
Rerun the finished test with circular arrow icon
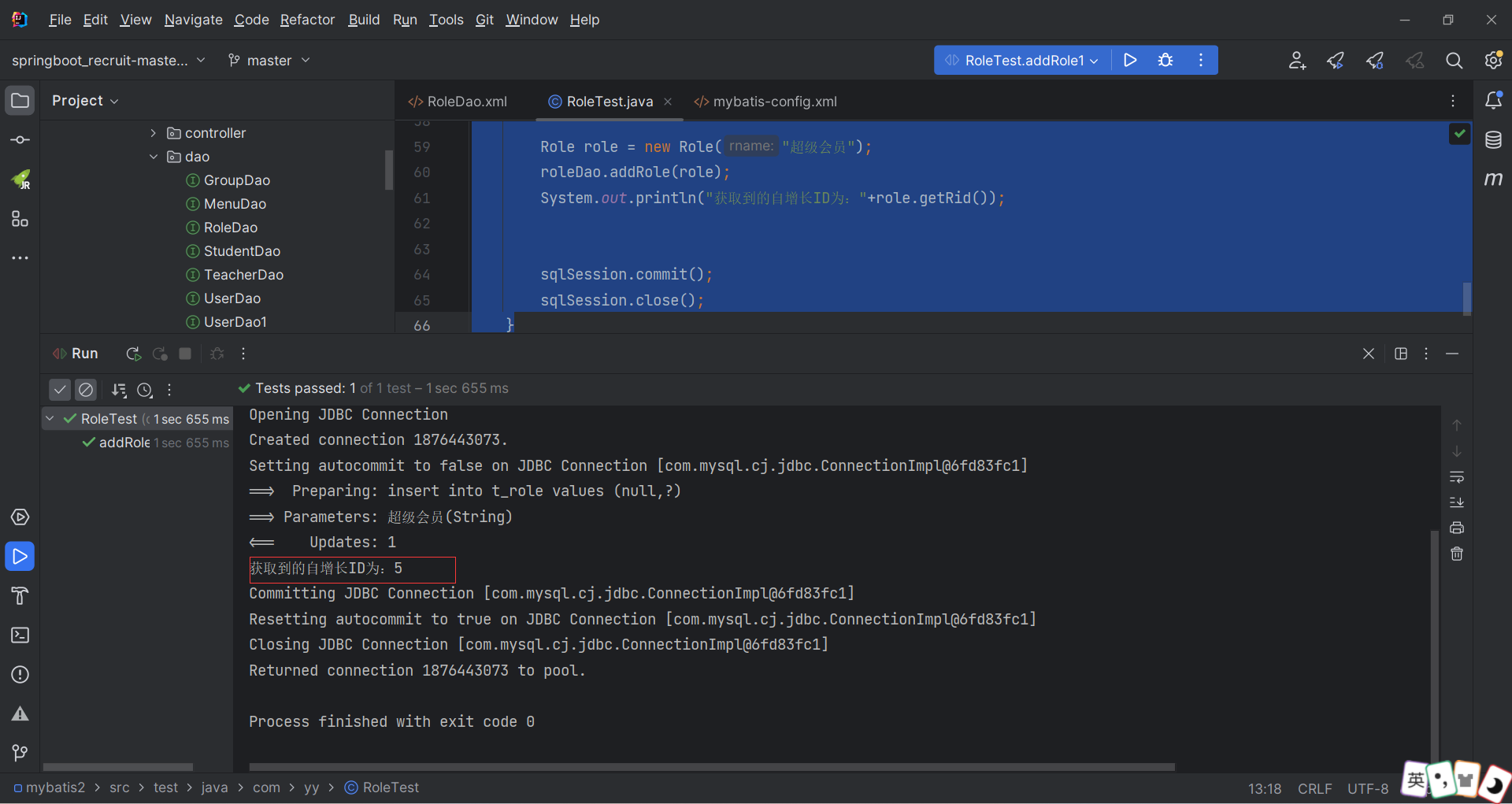point(132,354)
